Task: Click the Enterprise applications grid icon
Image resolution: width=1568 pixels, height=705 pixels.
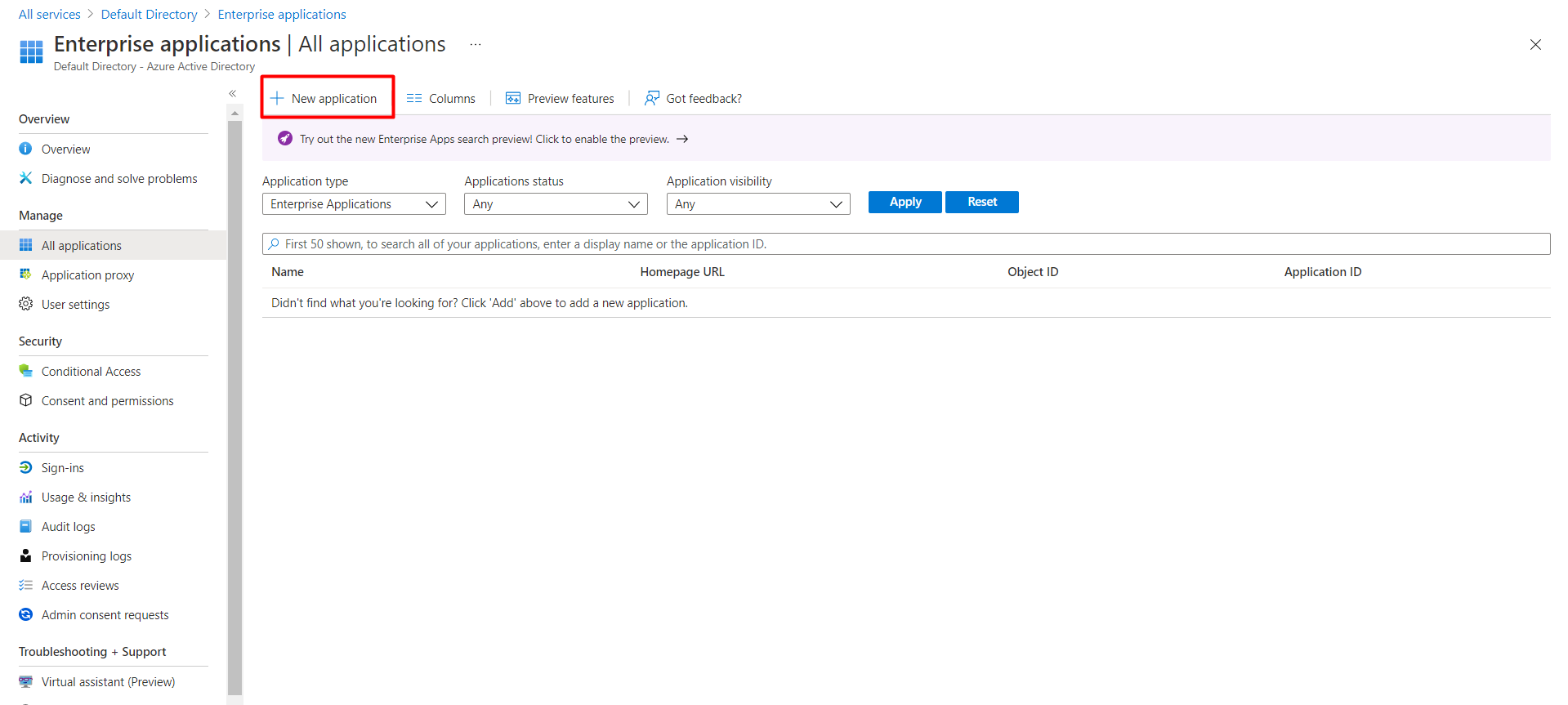Action: (x=31, y=51)
